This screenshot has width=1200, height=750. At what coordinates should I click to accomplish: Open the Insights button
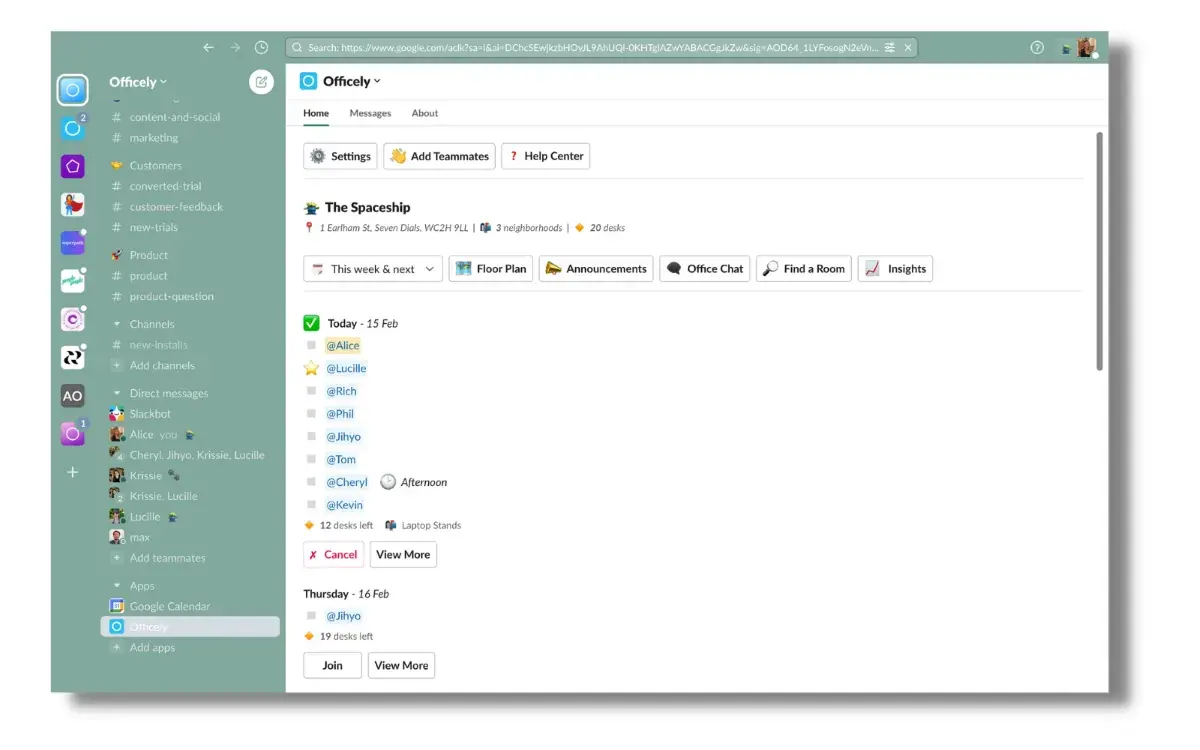(895, 269)
